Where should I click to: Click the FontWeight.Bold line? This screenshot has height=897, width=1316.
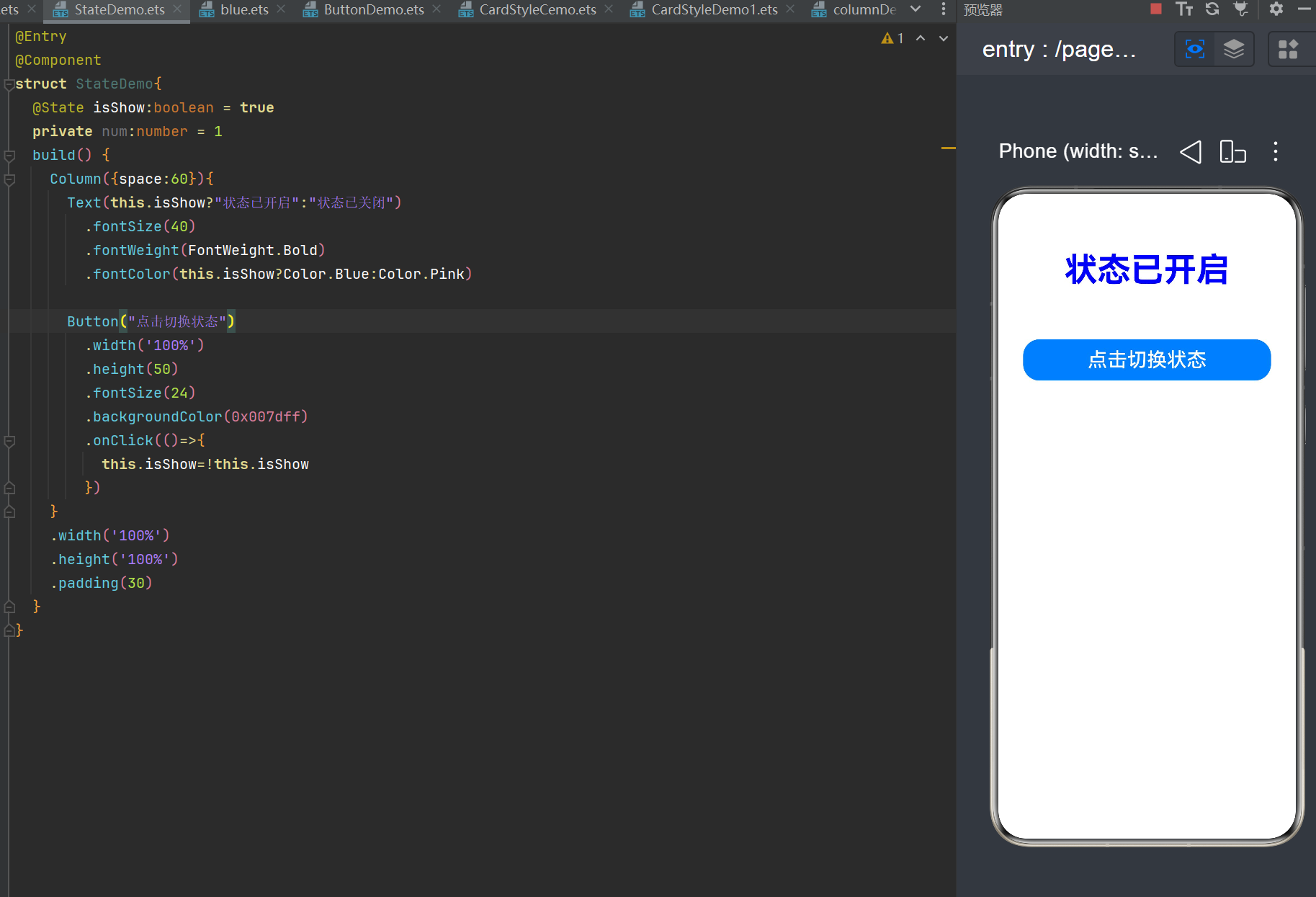(205, 250)
